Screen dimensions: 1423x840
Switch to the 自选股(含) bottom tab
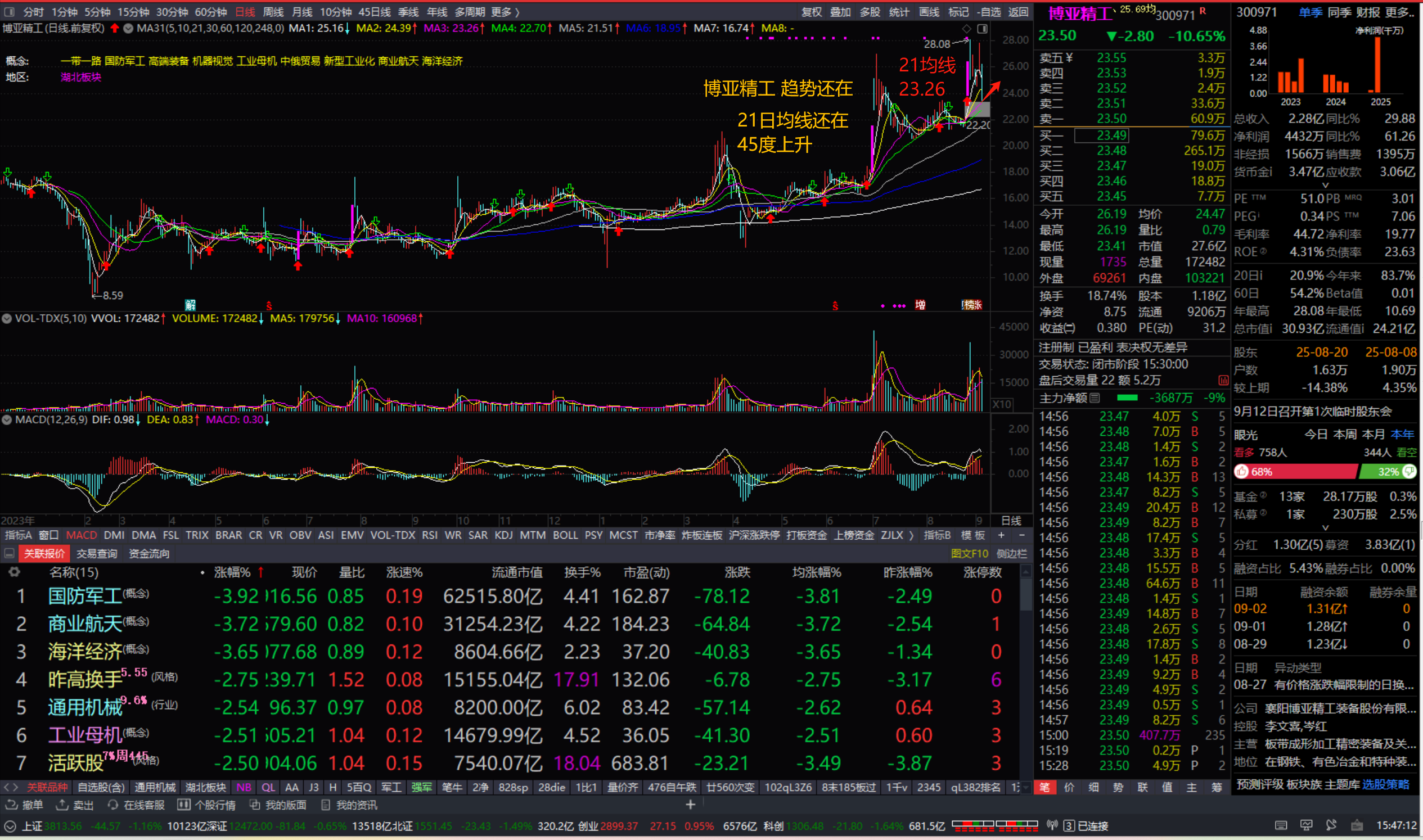pyautogui.click(x=101, y=787)
